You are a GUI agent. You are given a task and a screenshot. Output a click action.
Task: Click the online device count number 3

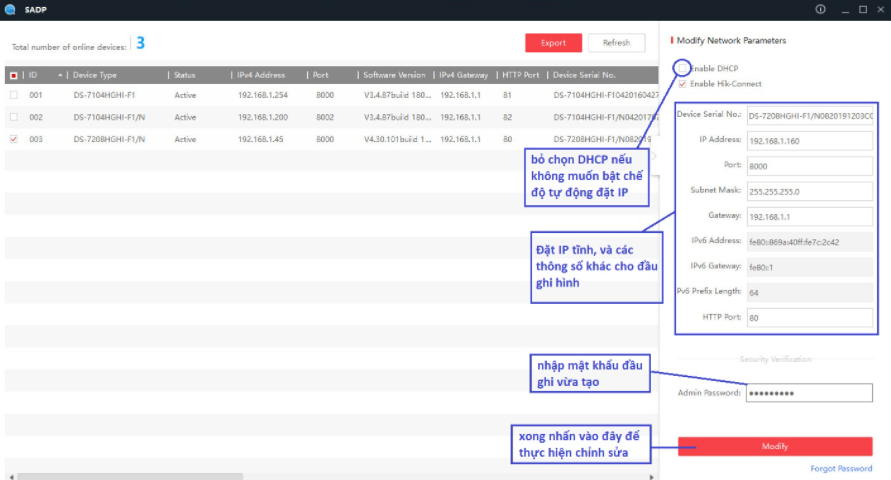pyautogui.click(x=140, y=43)
